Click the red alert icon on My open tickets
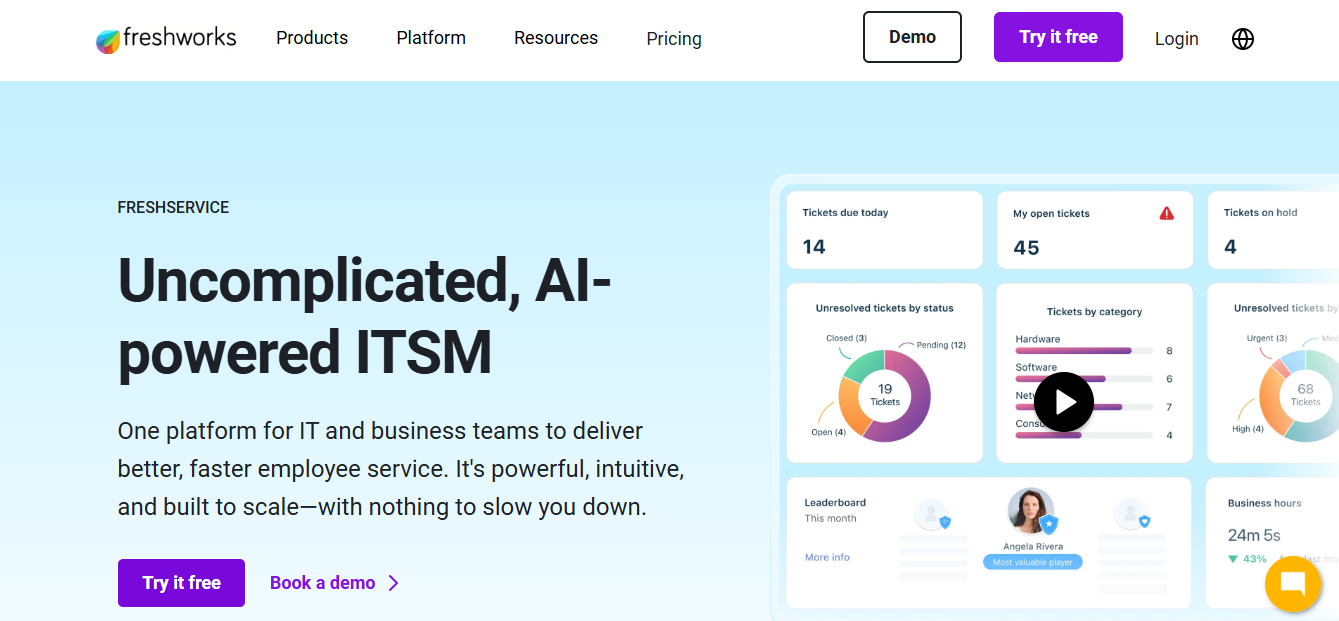Viewport: 1339px width, 621px height. 1166,213
